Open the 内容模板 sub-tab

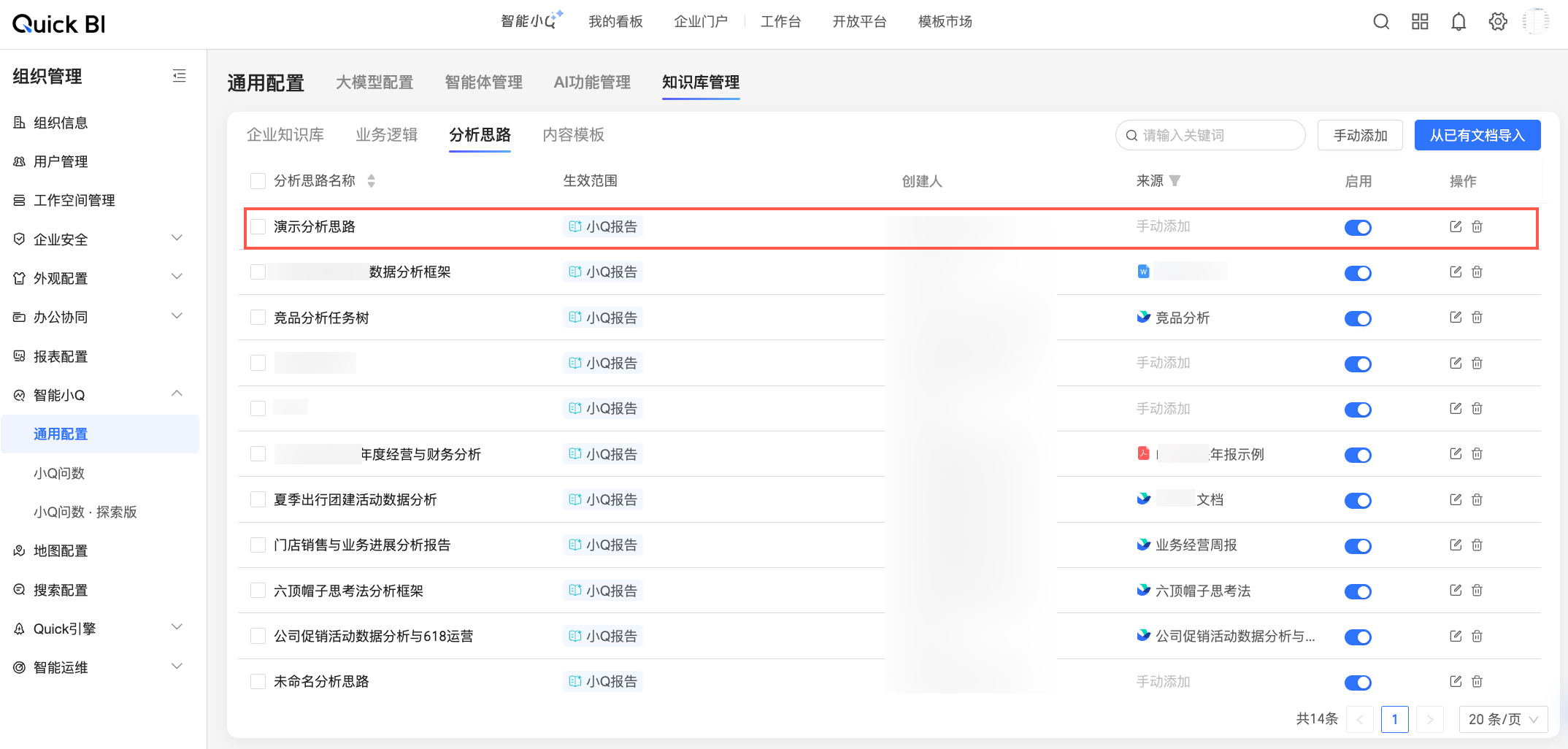pyautogui.click(x=574, y=135)
